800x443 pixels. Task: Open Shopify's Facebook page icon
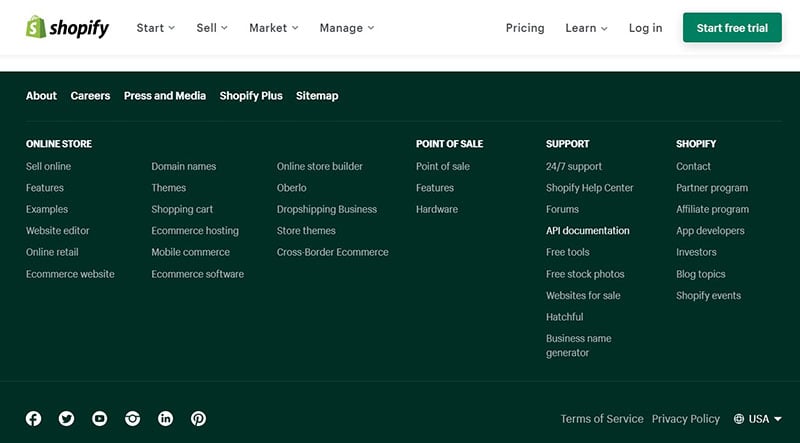tap(34, 419)
